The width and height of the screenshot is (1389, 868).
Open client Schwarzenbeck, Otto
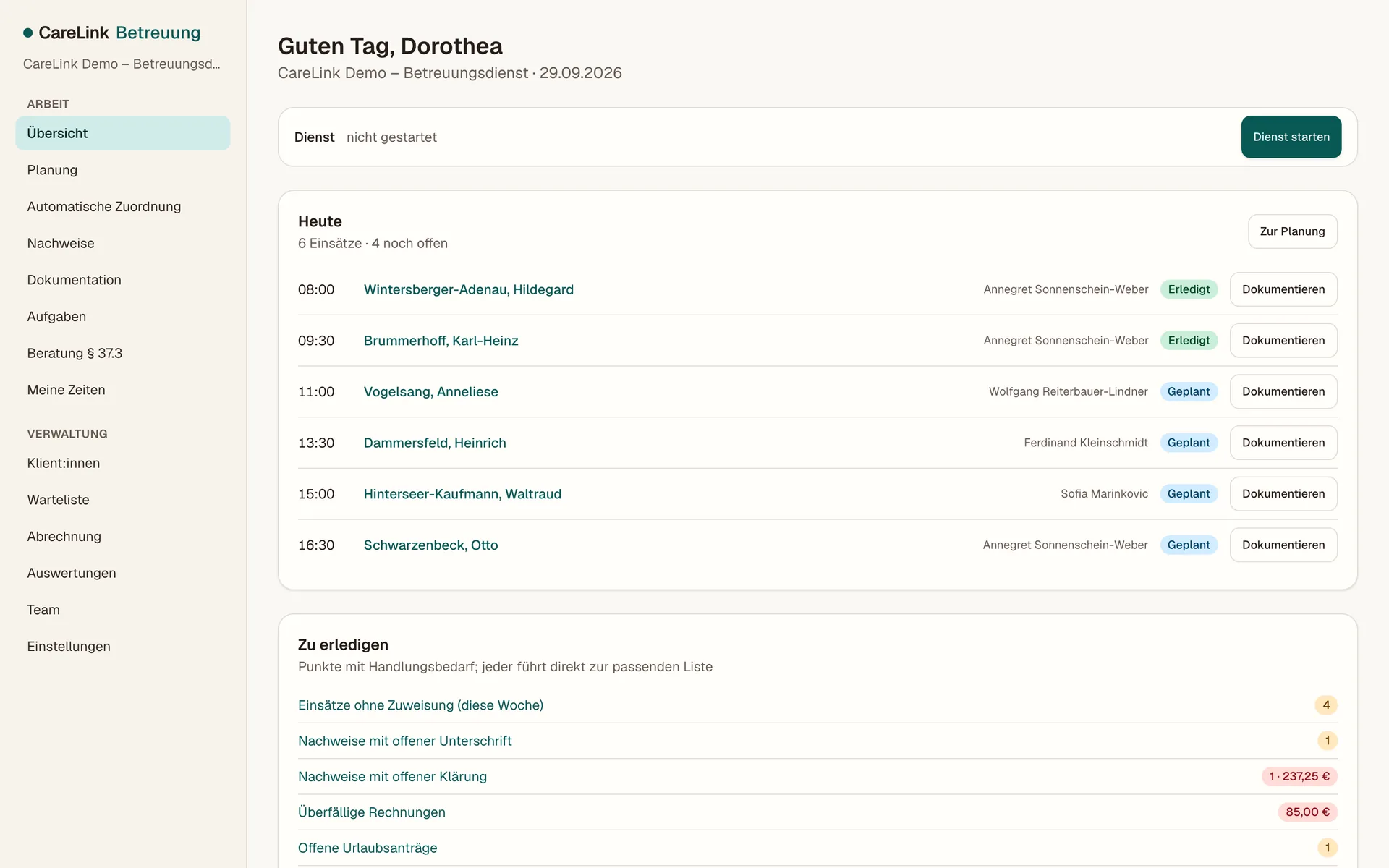click(x=430, y=545)
